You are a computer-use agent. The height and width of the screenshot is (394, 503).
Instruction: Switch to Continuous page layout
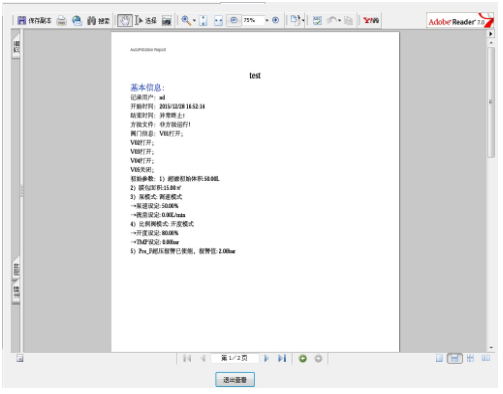pyautogui.click(x=455, y=359)
